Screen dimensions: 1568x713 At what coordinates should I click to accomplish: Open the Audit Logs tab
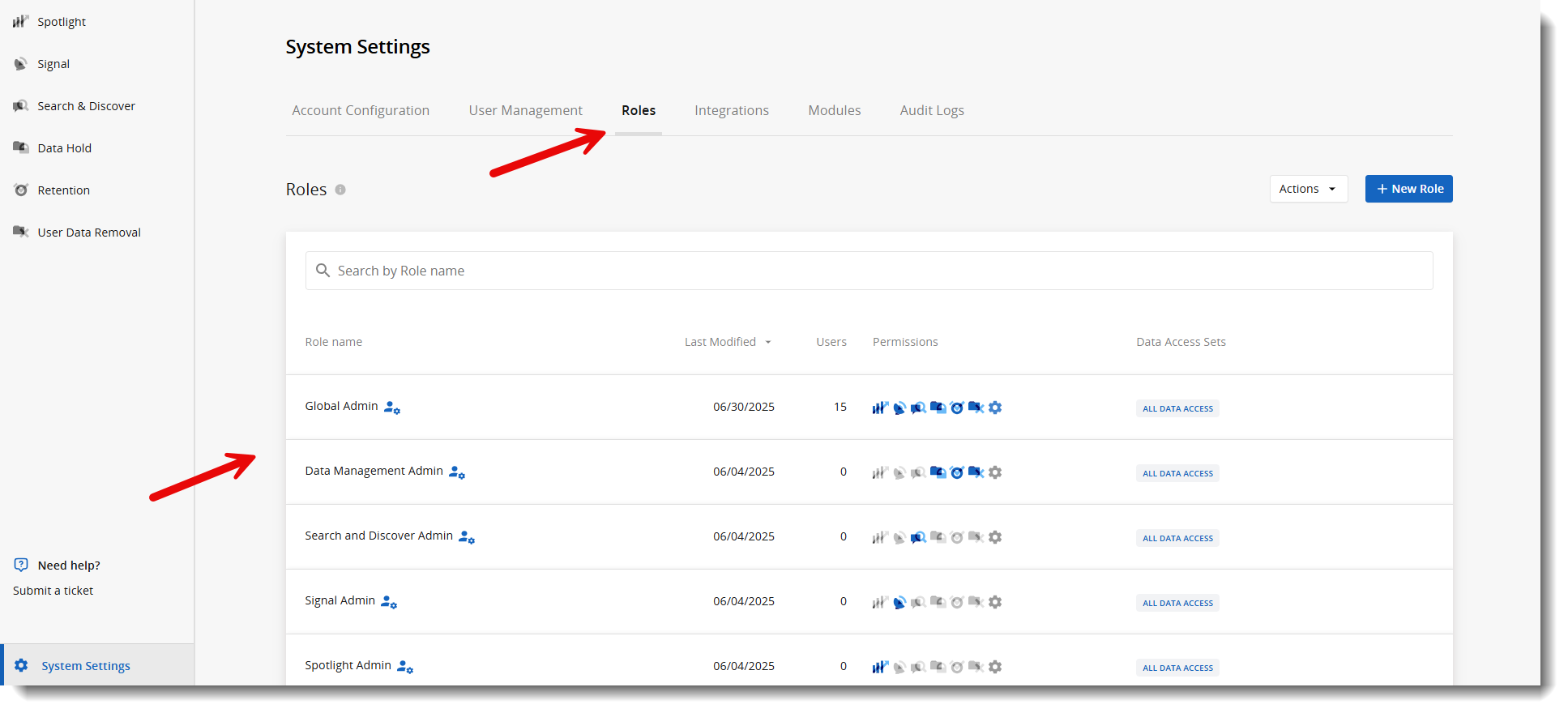(x=932, y=110)
